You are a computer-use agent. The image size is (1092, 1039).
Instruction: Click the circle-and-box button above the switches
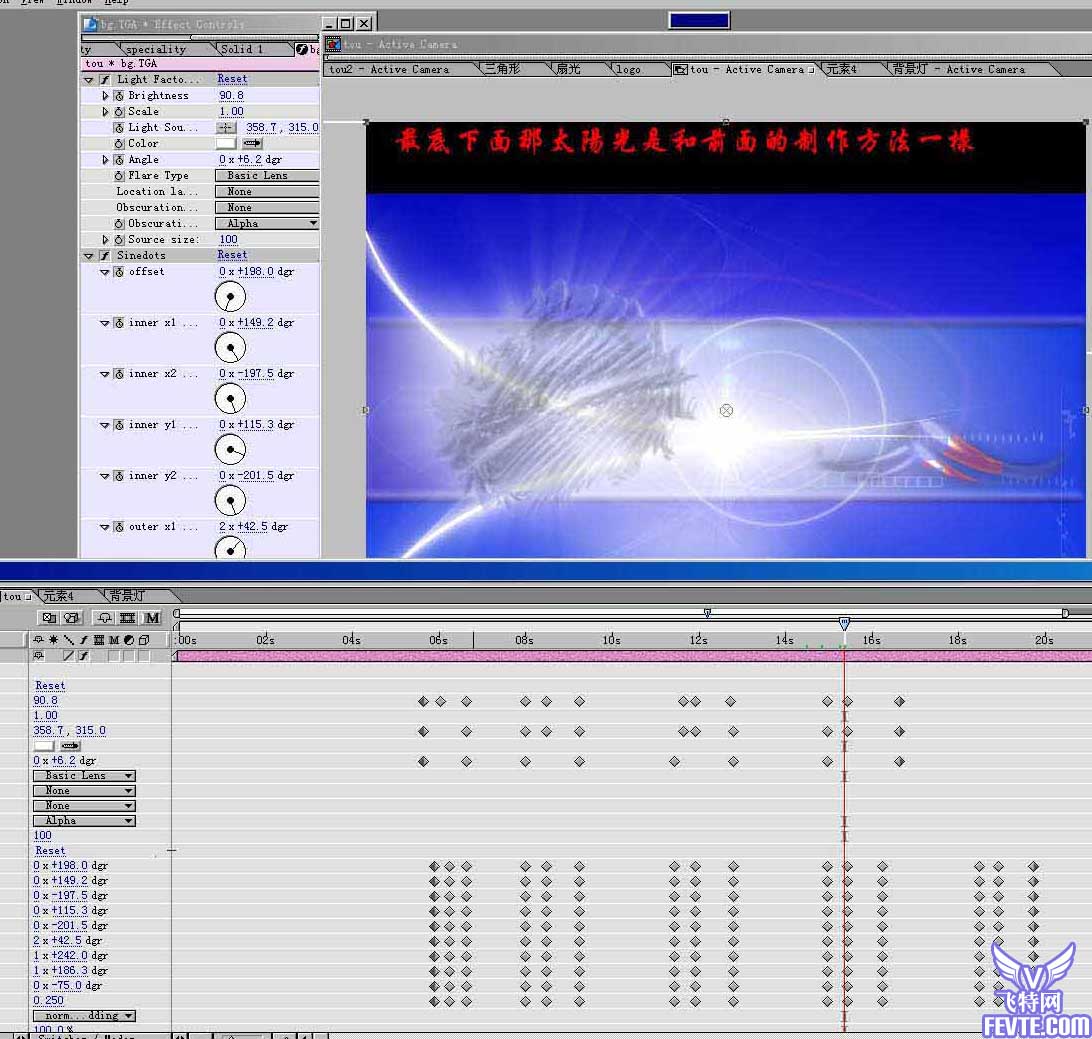coord(72,618)
